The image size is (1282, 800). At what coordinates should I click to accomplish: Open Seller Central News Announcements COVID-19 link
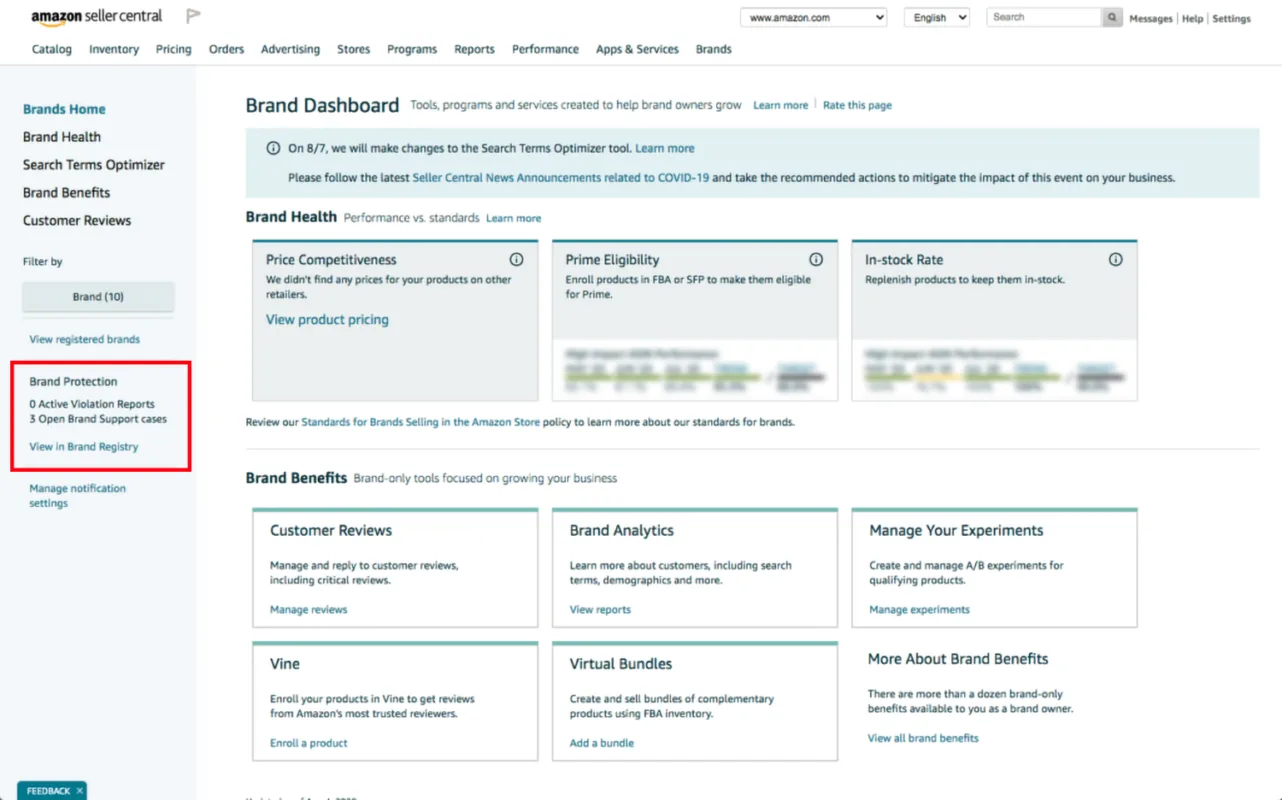[561, 178]
